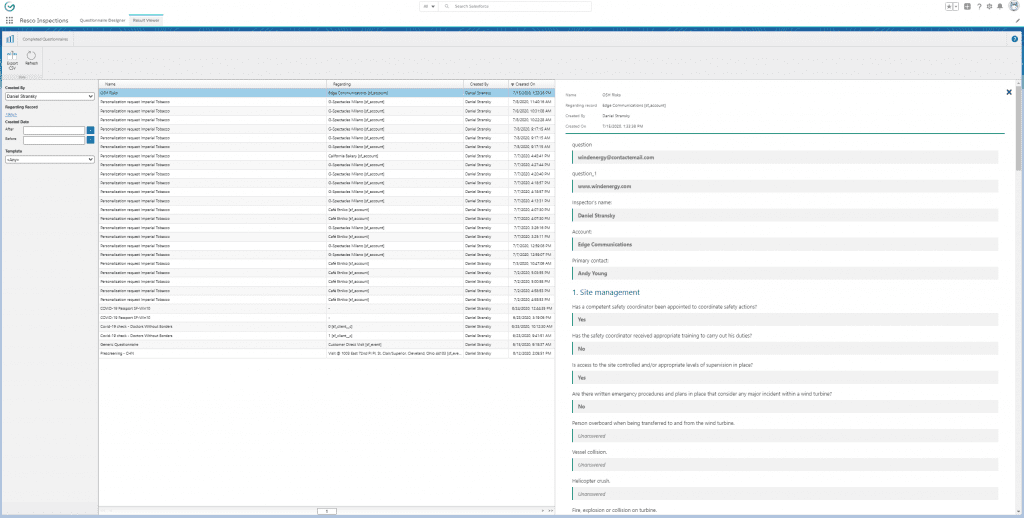The height and width of the screenshot is (518, 1024).
Task: Click the Regarding Record select link
Action: click(x=10, y=115)
